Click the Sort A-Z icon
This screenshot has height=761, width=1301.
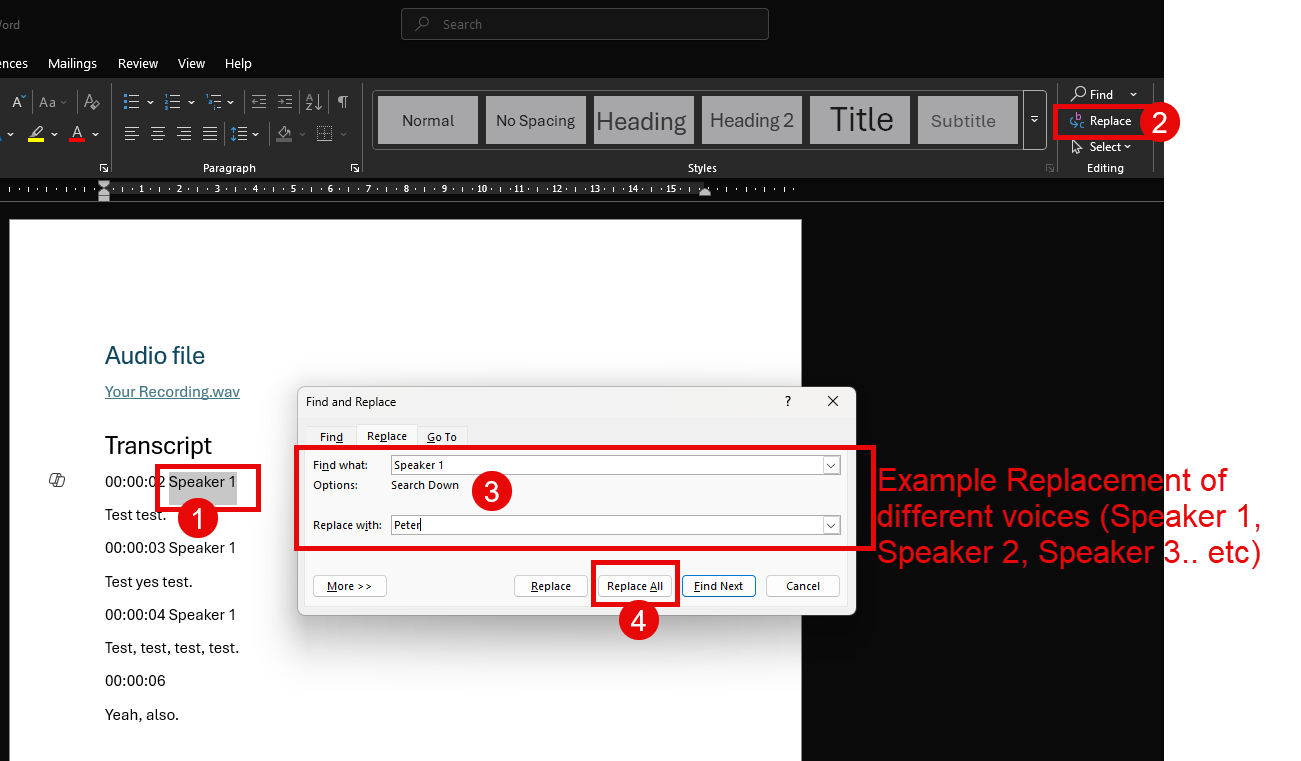click(x=313, y=102)
